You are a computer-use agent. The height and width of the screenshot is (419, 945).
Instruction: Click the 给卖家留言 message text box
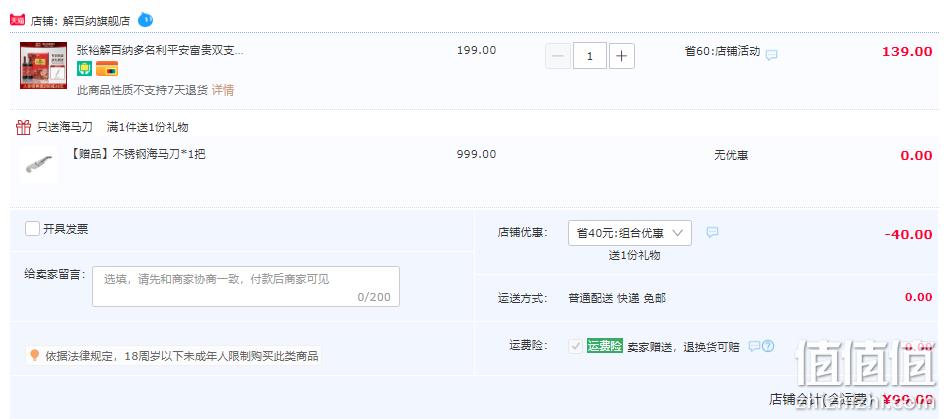(x=246, y=286)
